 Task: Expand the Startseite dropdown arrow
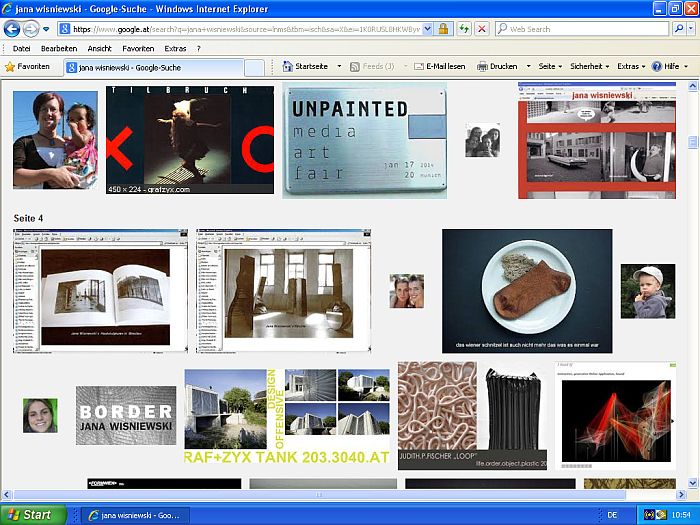pyautogui.click(x=339, y=67)
